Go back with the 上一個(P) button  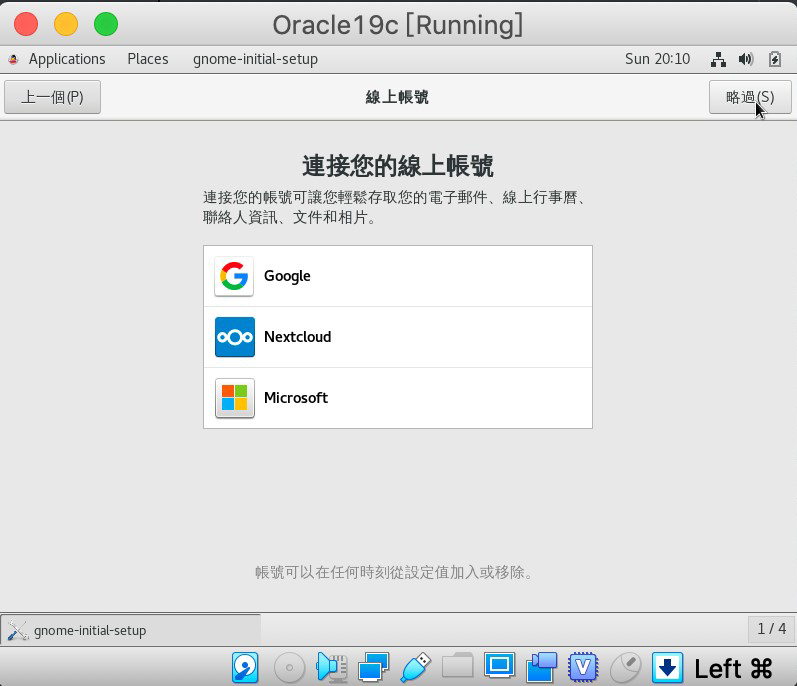(x=52, y=97)
